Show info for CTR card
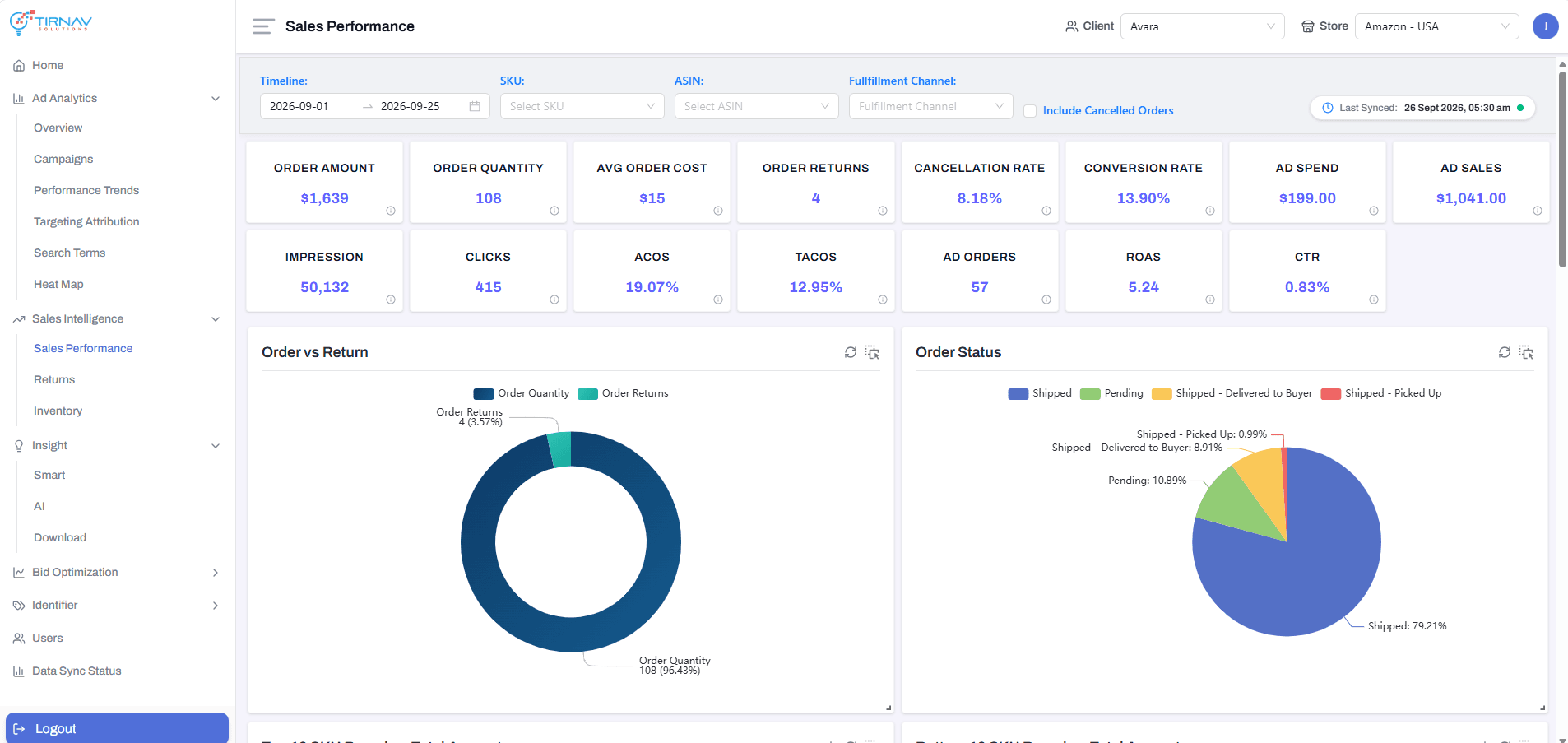This screenshot has height=743, width=1568. (x=1374, y=300)
